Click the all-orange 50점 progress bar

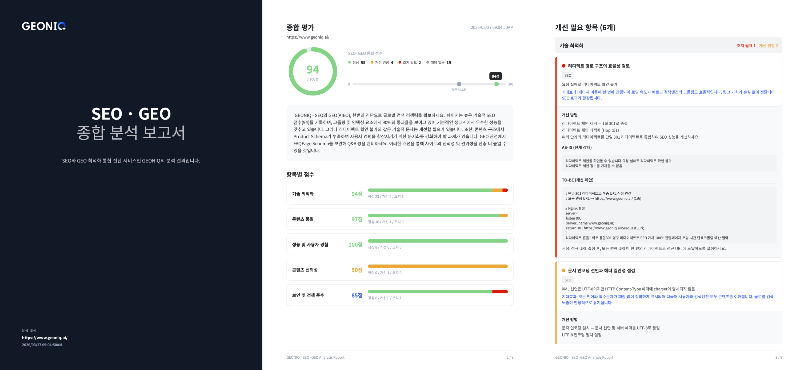coord(438,266)
